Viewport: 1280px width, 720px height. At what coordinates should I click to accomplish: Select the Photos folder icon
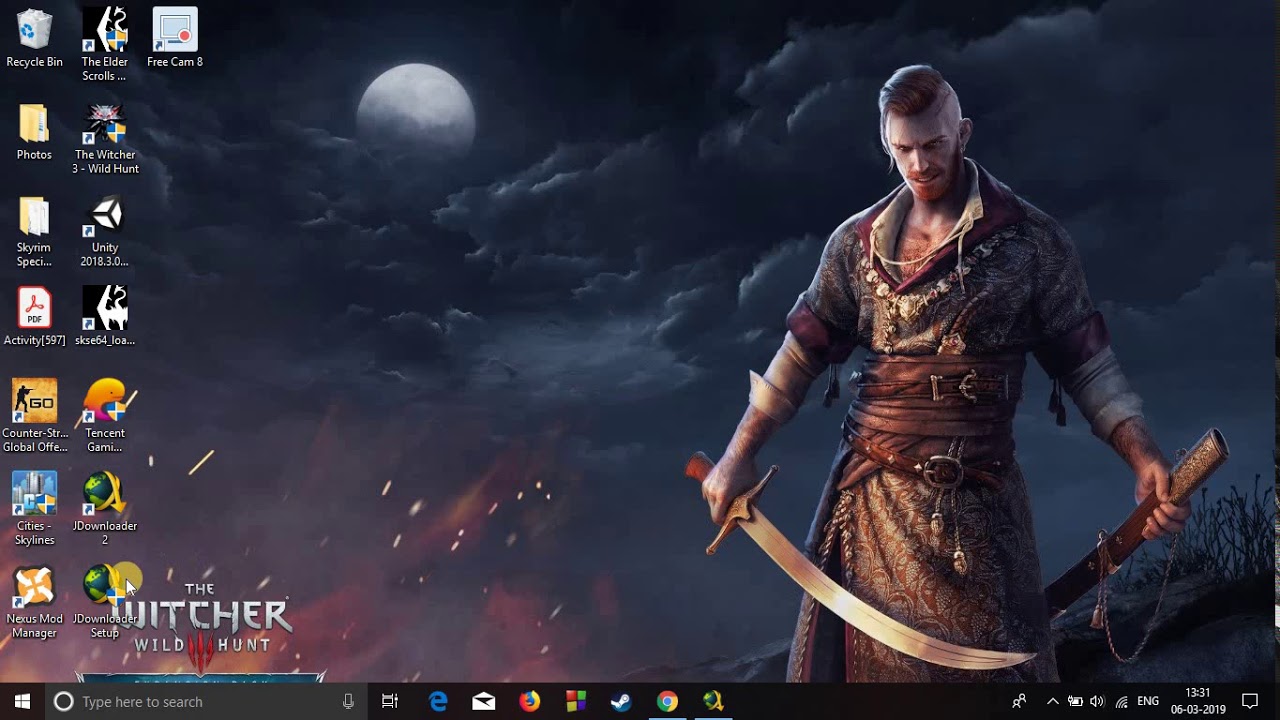click(x=34, y=132)
